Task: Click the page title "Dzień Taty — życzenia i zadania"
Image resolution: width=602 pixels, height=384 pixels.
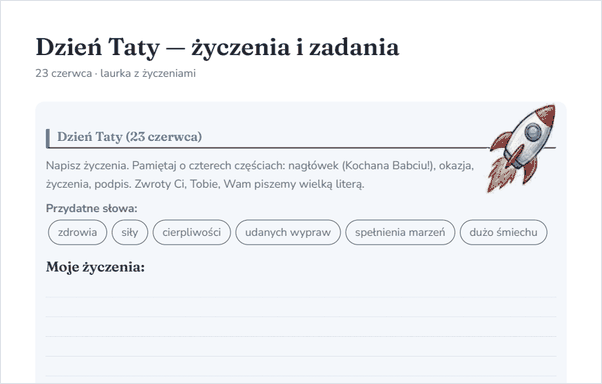Action: click(x=217, y=48)
